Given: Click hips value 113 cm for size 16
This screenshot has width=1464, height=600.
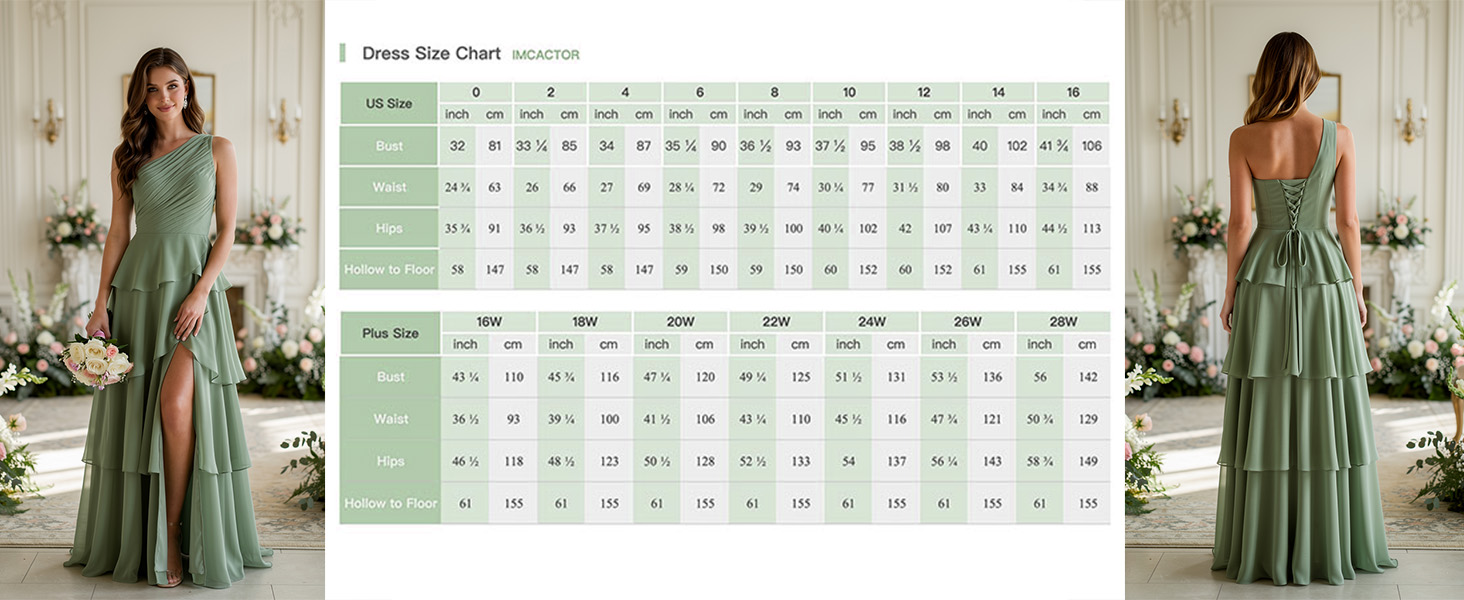Looking at the screenshot, I should (1091, 228).
